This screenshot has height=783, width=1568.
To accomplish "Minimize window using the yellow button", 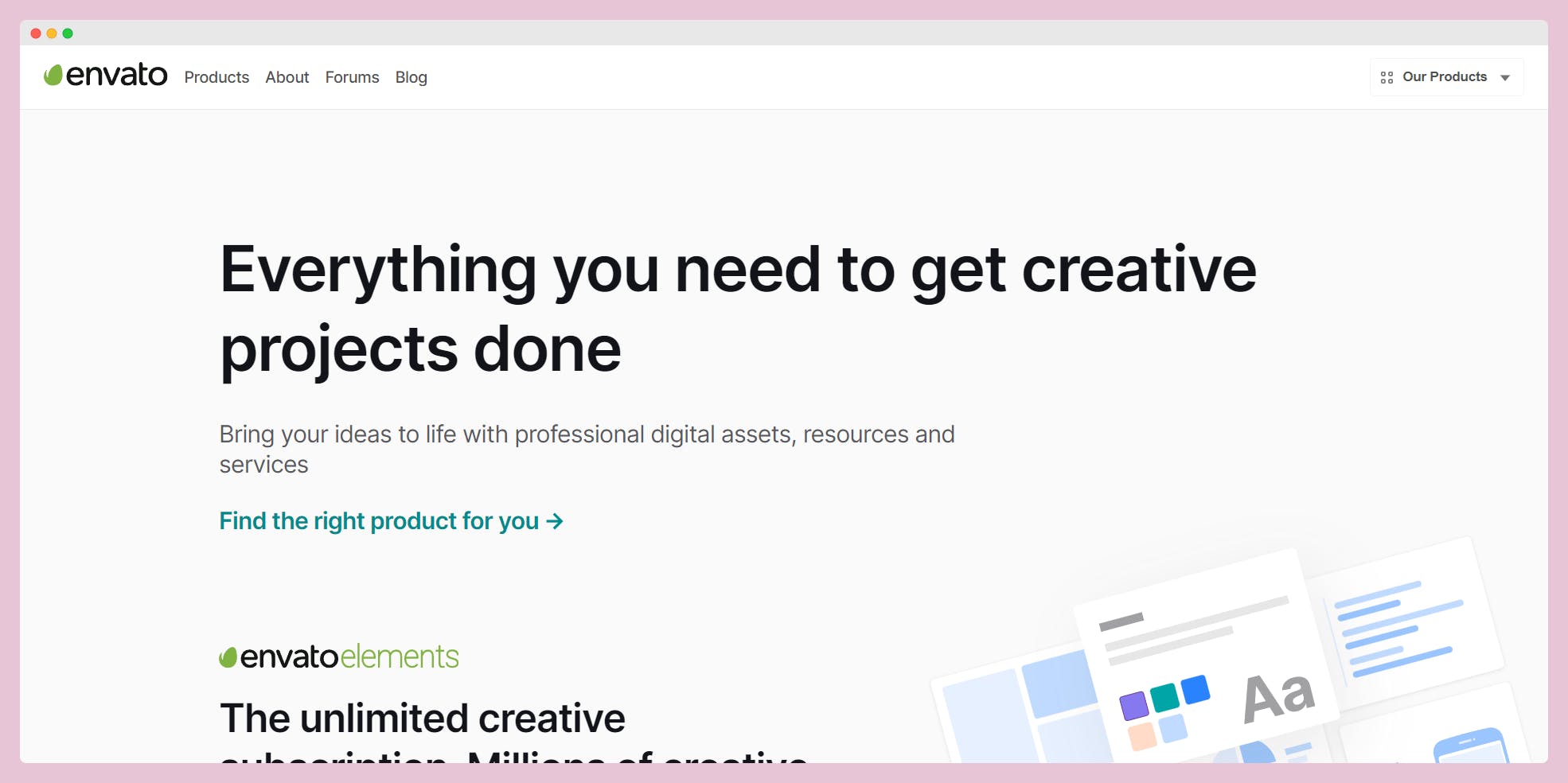I will pyautogui.click(x=52, y=33).
